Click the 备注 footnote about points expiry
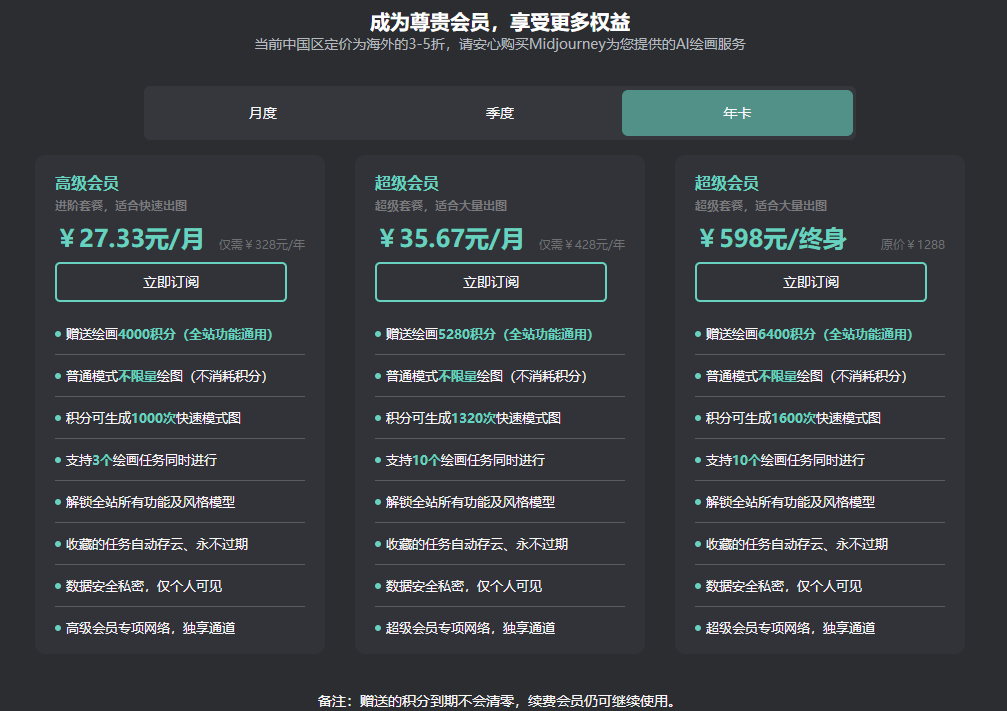The width and height of the screenshot is (1007, 711). point(497,701)
